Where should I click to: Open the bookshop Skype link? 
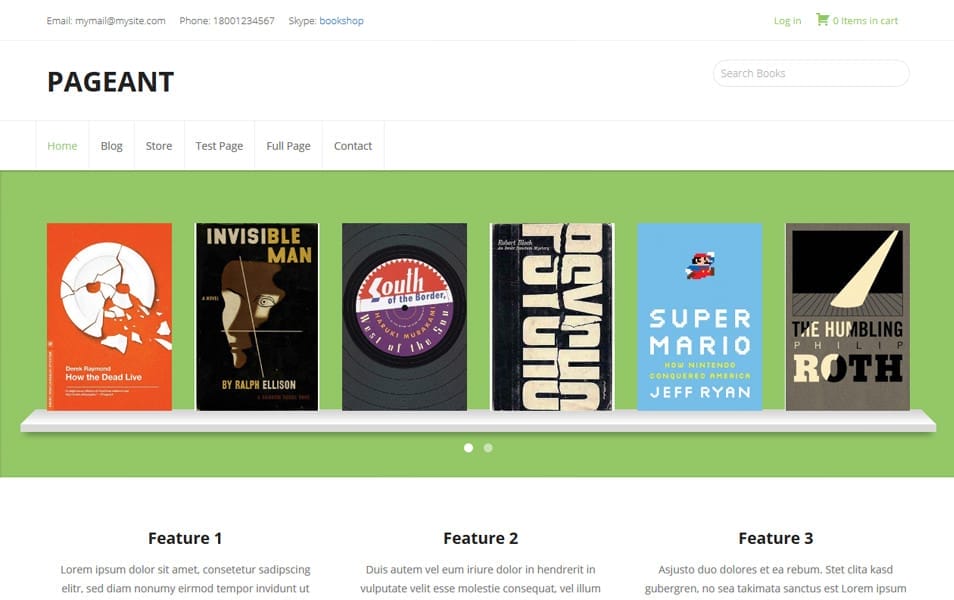(340, 19)
